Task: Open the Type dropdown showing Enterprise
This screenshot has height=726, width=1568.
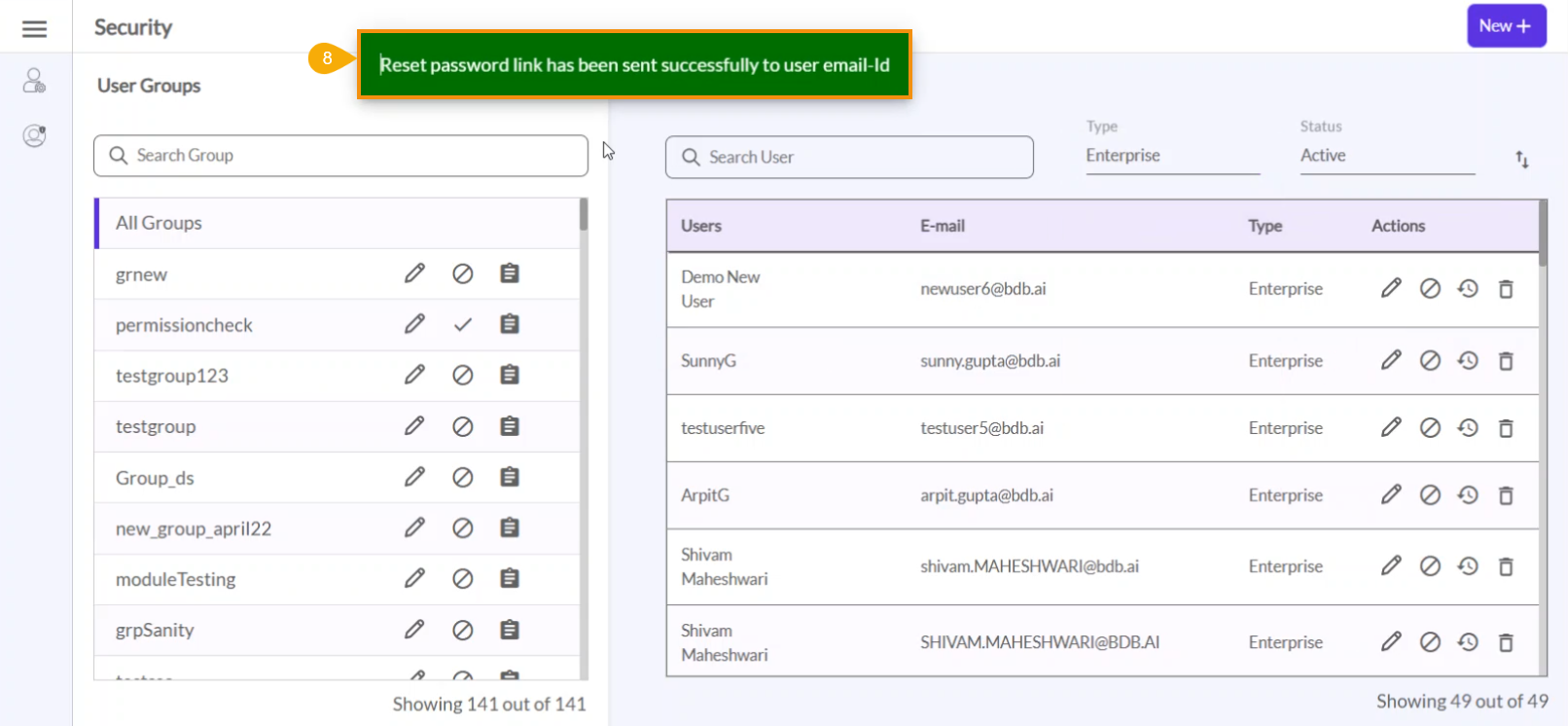Action: tap(1171, 156)
